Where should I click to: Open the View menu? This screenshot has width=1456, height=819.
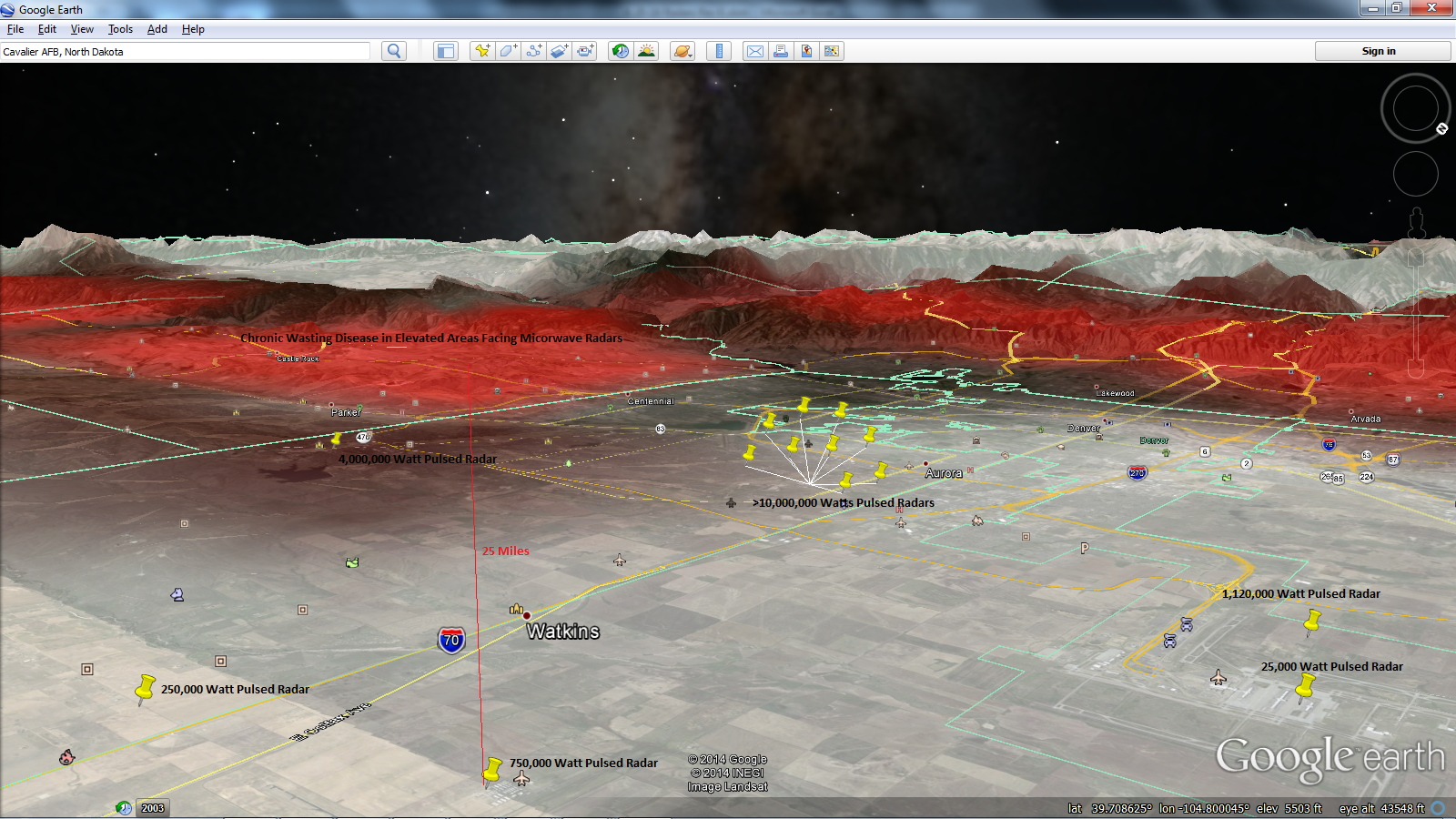[x=82, y=29]
